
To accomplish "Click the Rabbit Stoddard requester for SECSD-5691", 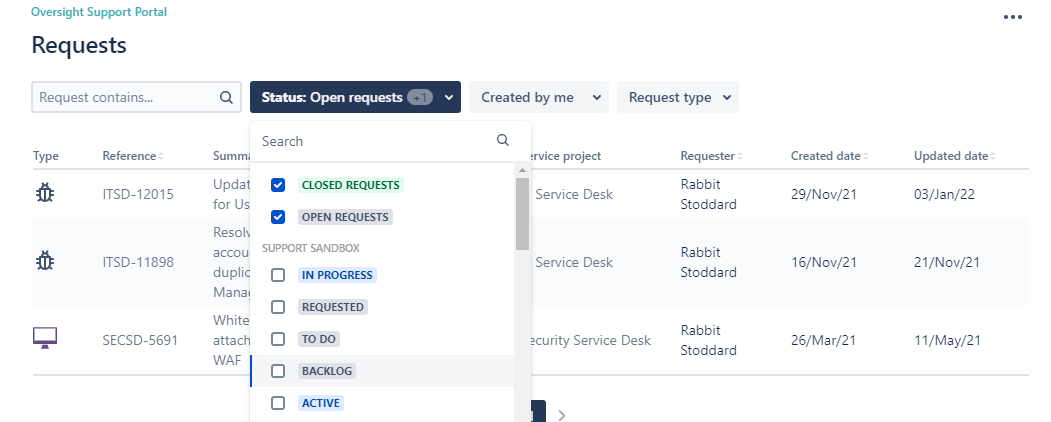I will coord(708,340).
